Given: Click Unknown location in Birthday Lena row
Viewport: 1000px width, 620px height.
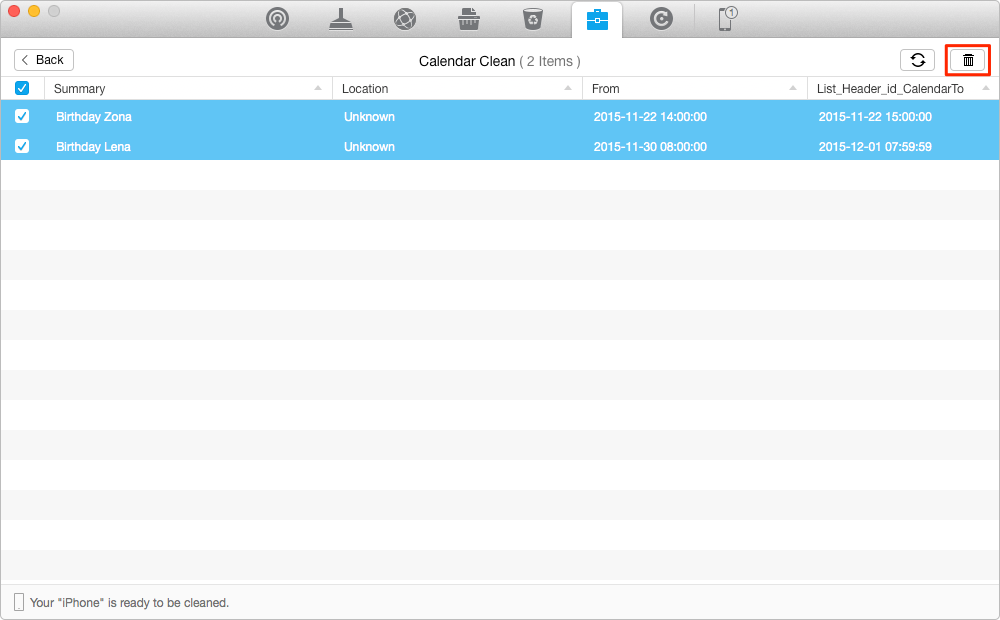Looking at the screenshot, I should coord(369,147).
